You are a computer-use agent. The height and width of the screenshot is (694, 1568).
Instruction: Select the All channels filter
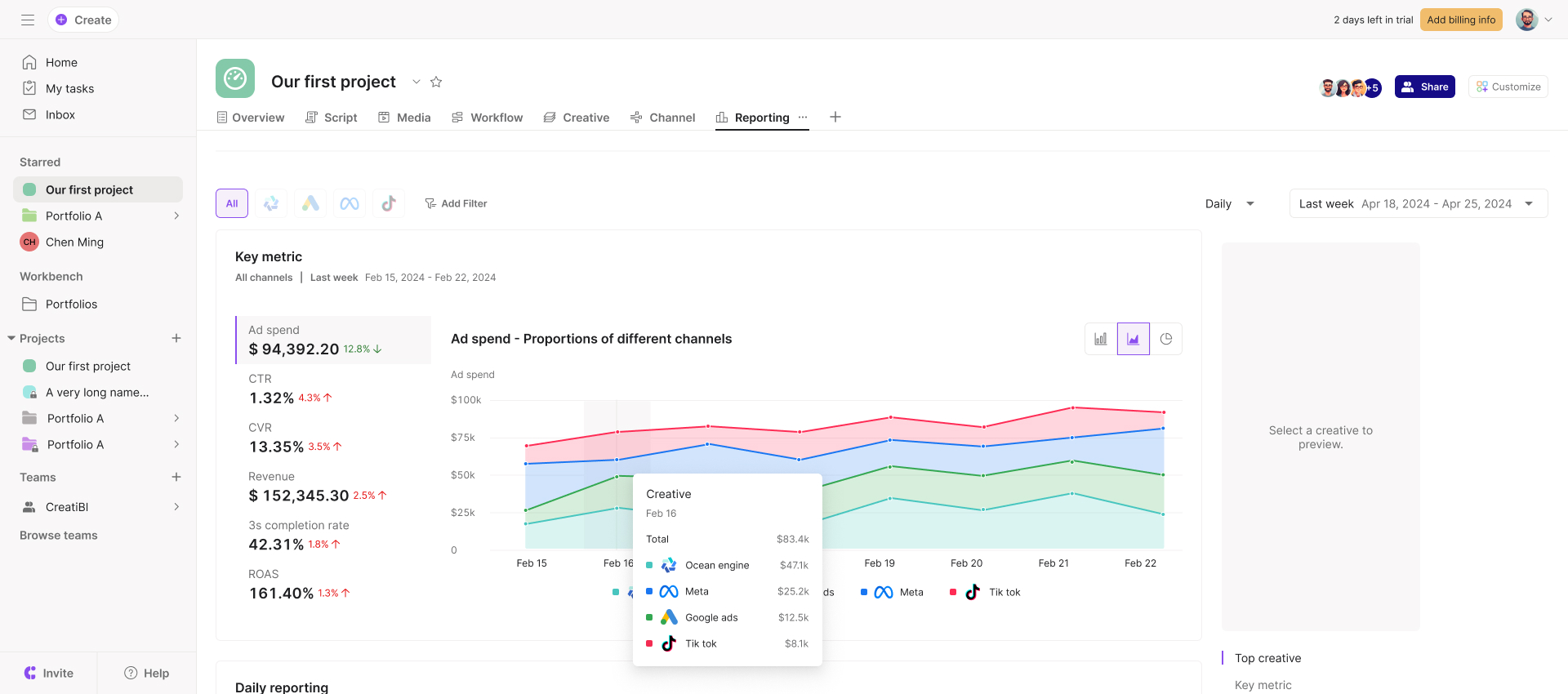click(x=232, y=203)
